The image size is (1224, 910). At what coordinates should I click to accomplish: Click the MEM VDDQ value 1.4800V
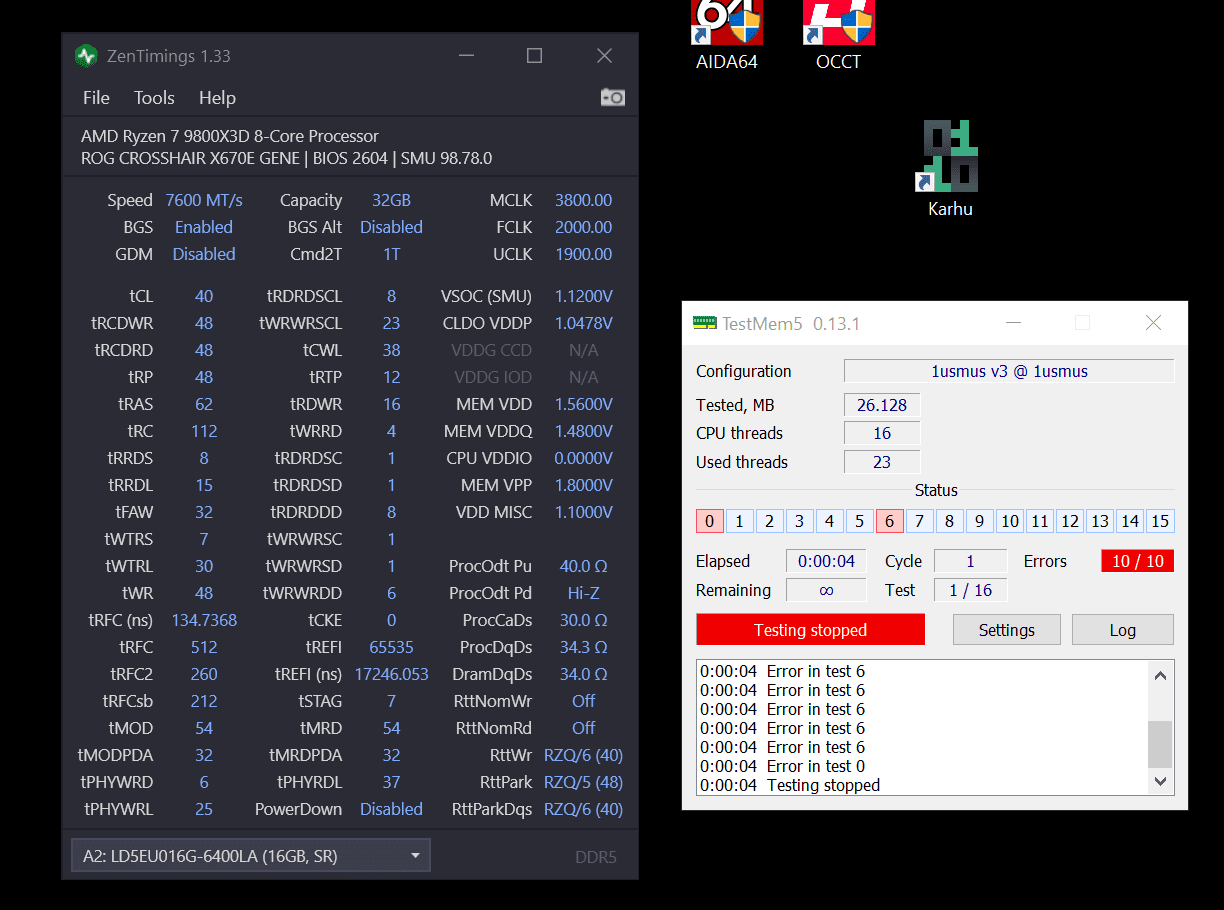point(583,431)
